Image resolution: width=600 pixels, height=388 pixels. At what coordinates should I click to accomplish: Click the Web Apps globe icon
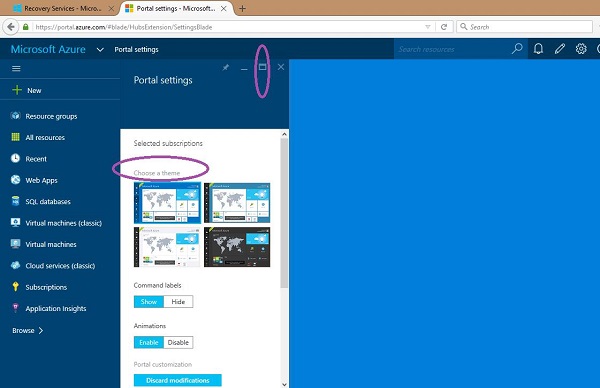(15, 179)
